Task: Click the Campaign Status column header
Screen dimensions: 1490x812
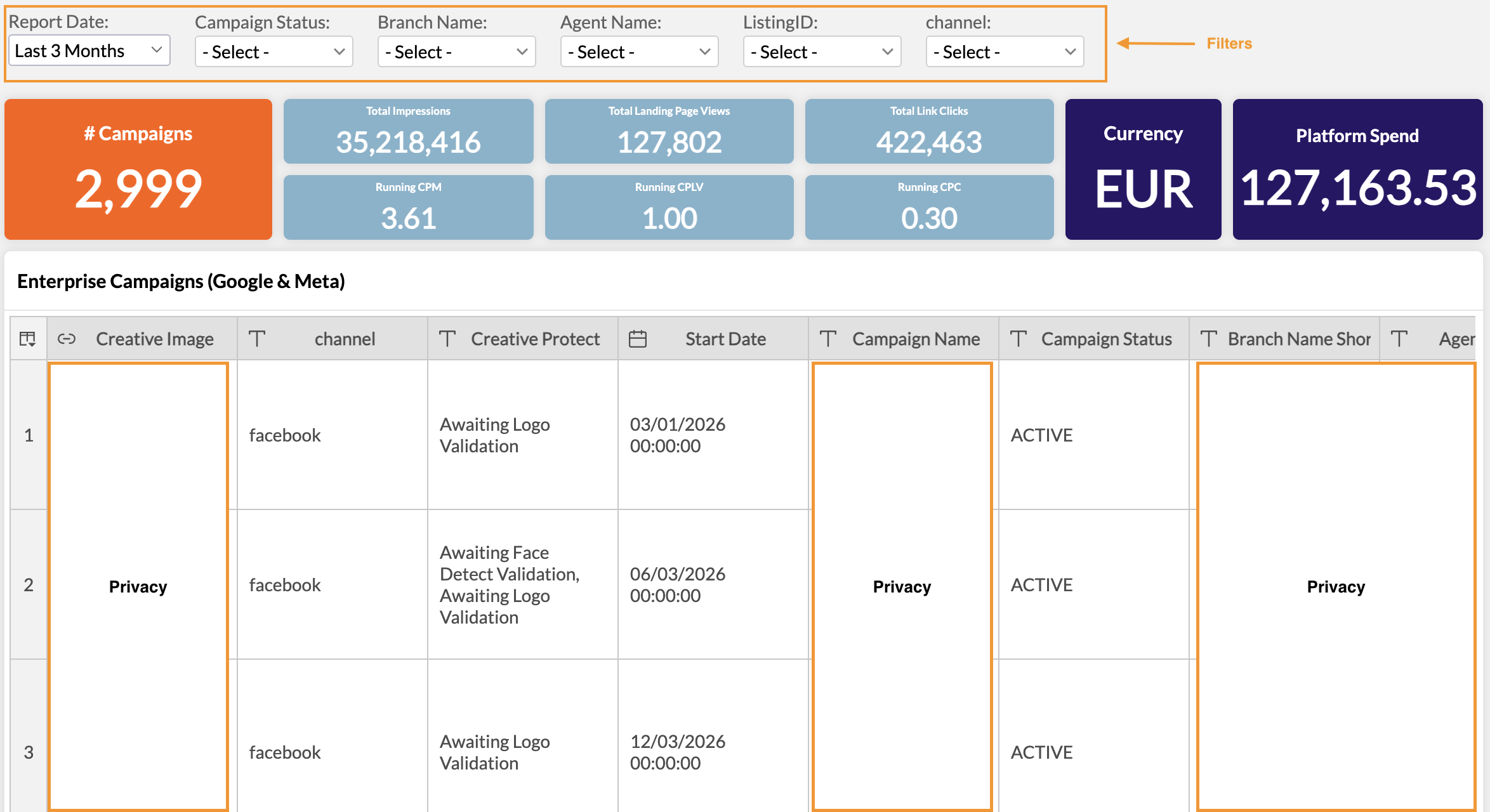Action: click(1106, 339)
